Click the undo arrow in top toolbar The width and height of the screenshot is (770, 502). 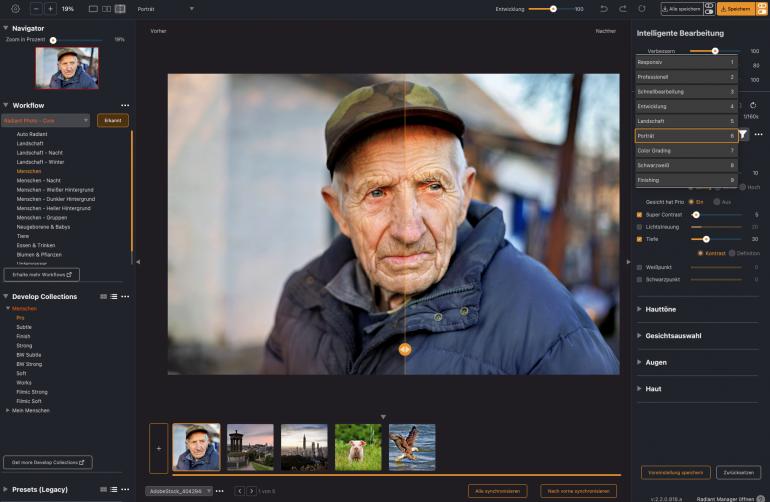click(604, 8)
